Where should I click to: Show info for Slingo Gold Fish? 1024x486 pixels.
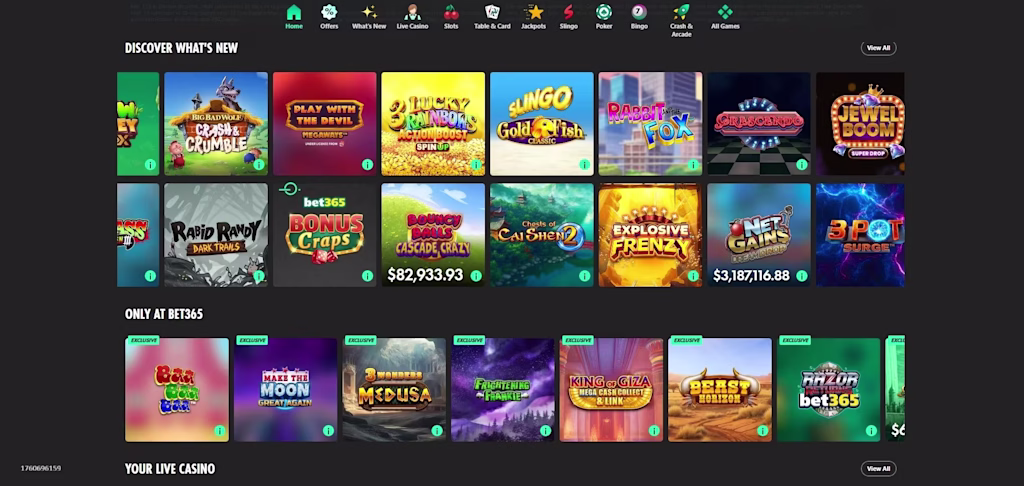coord(584,165)
